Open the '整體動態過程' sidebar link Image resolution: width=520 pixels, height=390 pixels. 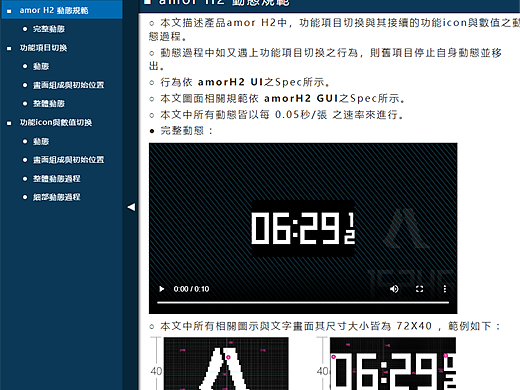coord(57,178)
